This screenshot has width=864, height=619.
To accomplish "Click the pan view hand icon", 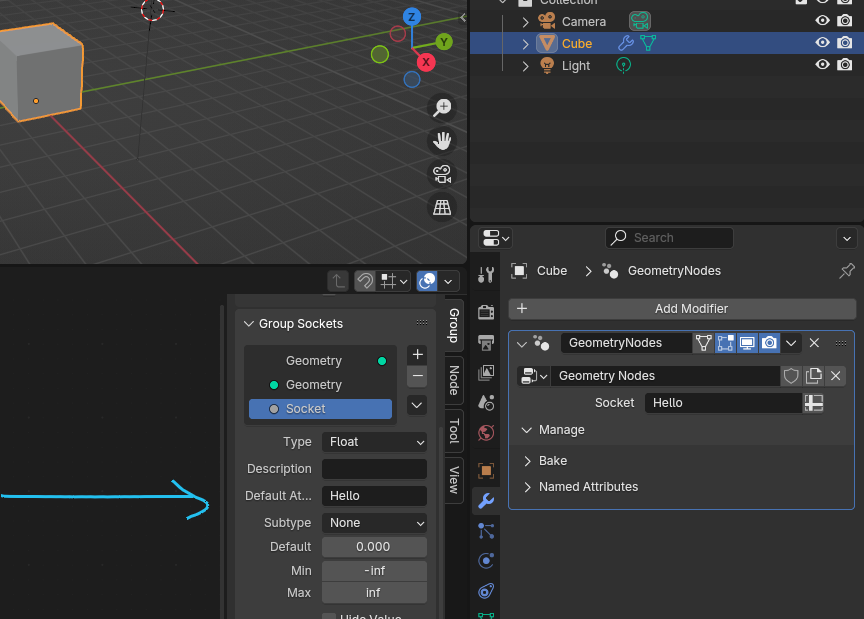I will tap(442, 141).
